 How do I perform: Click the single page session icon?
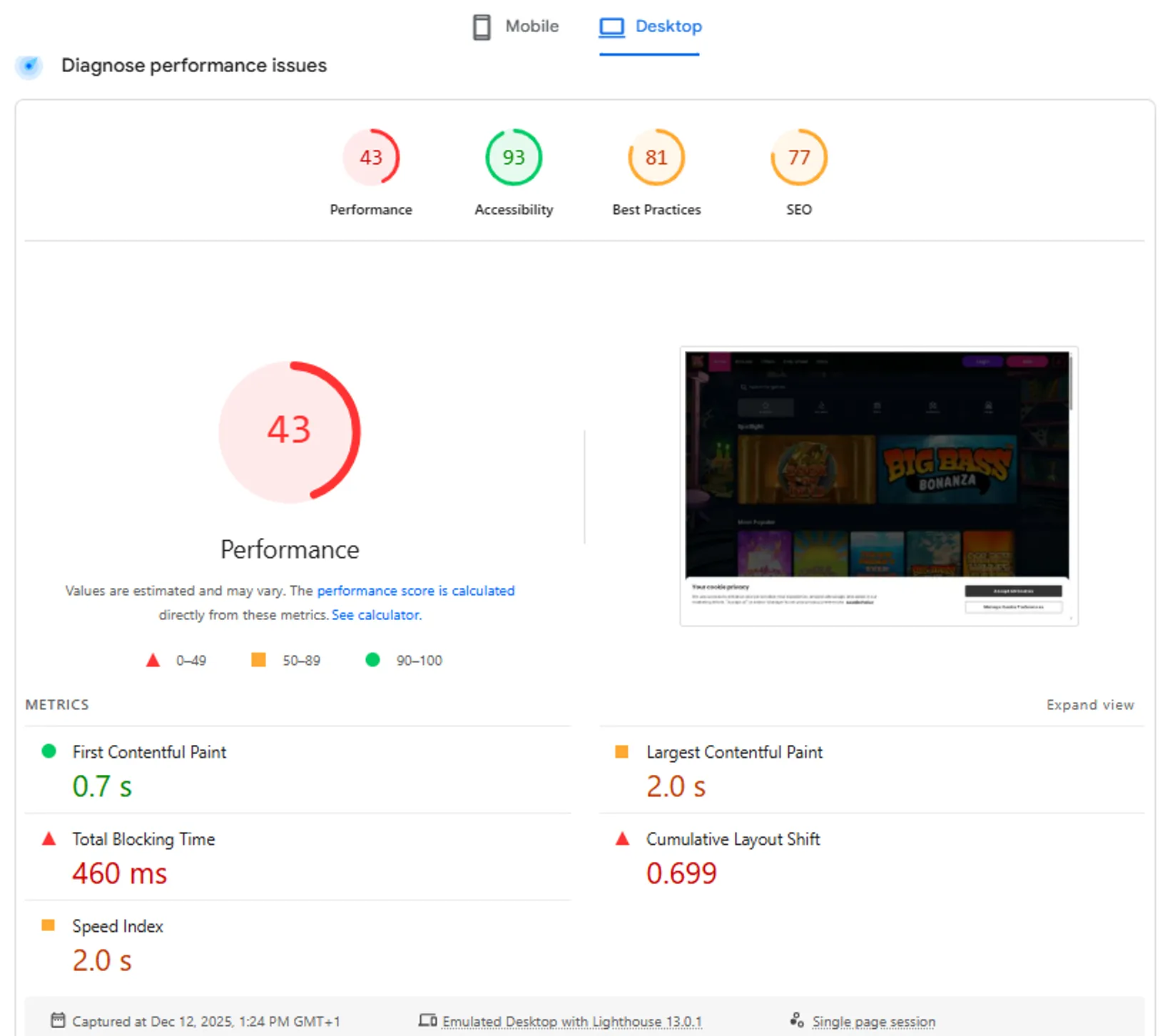pyautogui.click(x=798, y=1020)
